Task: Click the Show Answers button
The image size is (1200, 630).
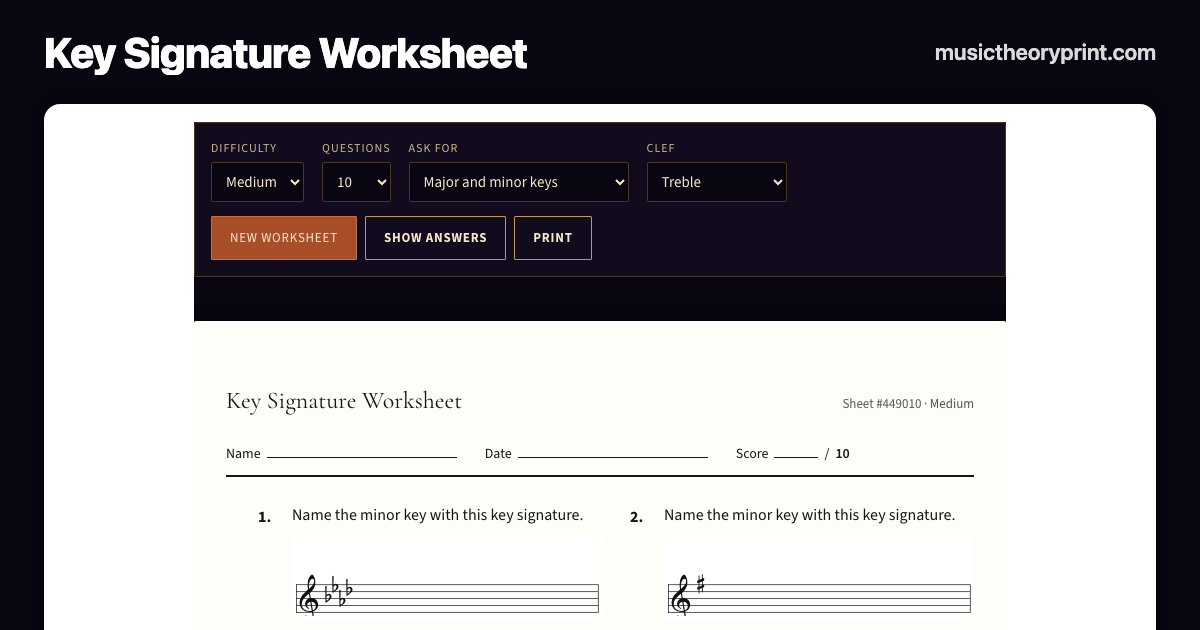Action: pyautogui.click(x=435, y=238)
